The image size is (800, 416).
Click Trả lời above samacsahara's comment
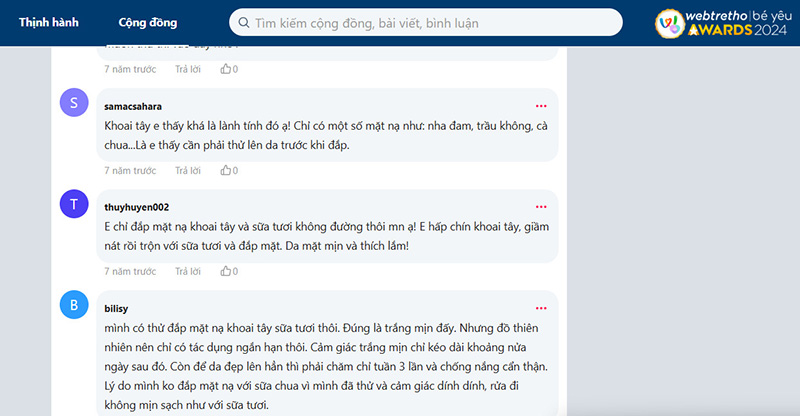tap(188, 69)
